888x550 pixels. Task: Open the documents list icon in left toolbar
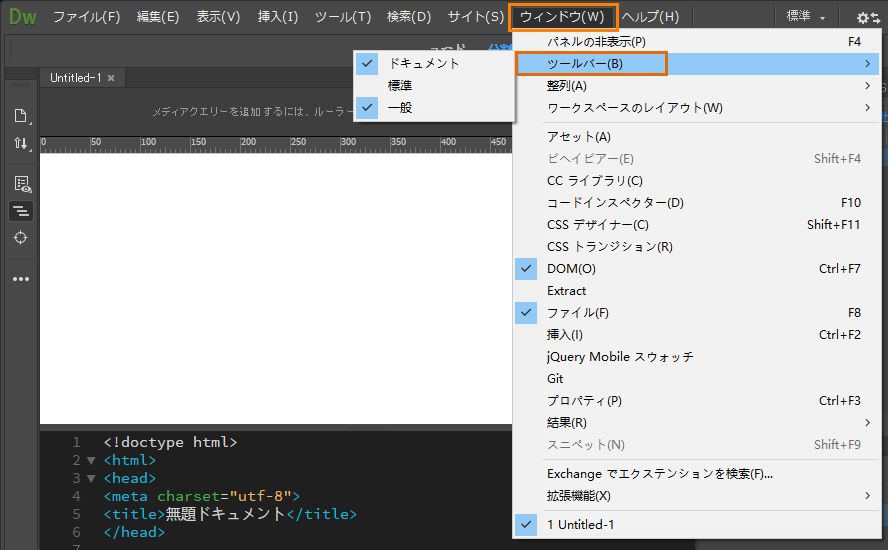click(21, 116)
